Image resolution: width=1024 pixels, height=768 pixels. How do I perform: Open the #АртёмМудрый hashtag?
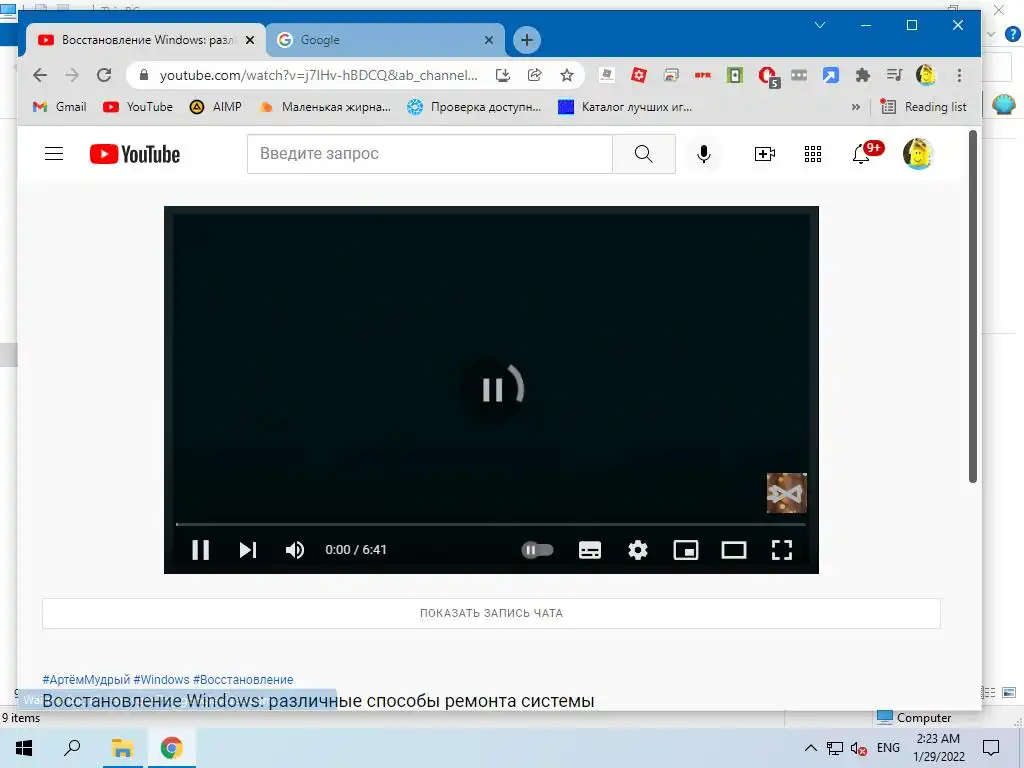pyautogui.click(x=86, y=680)
